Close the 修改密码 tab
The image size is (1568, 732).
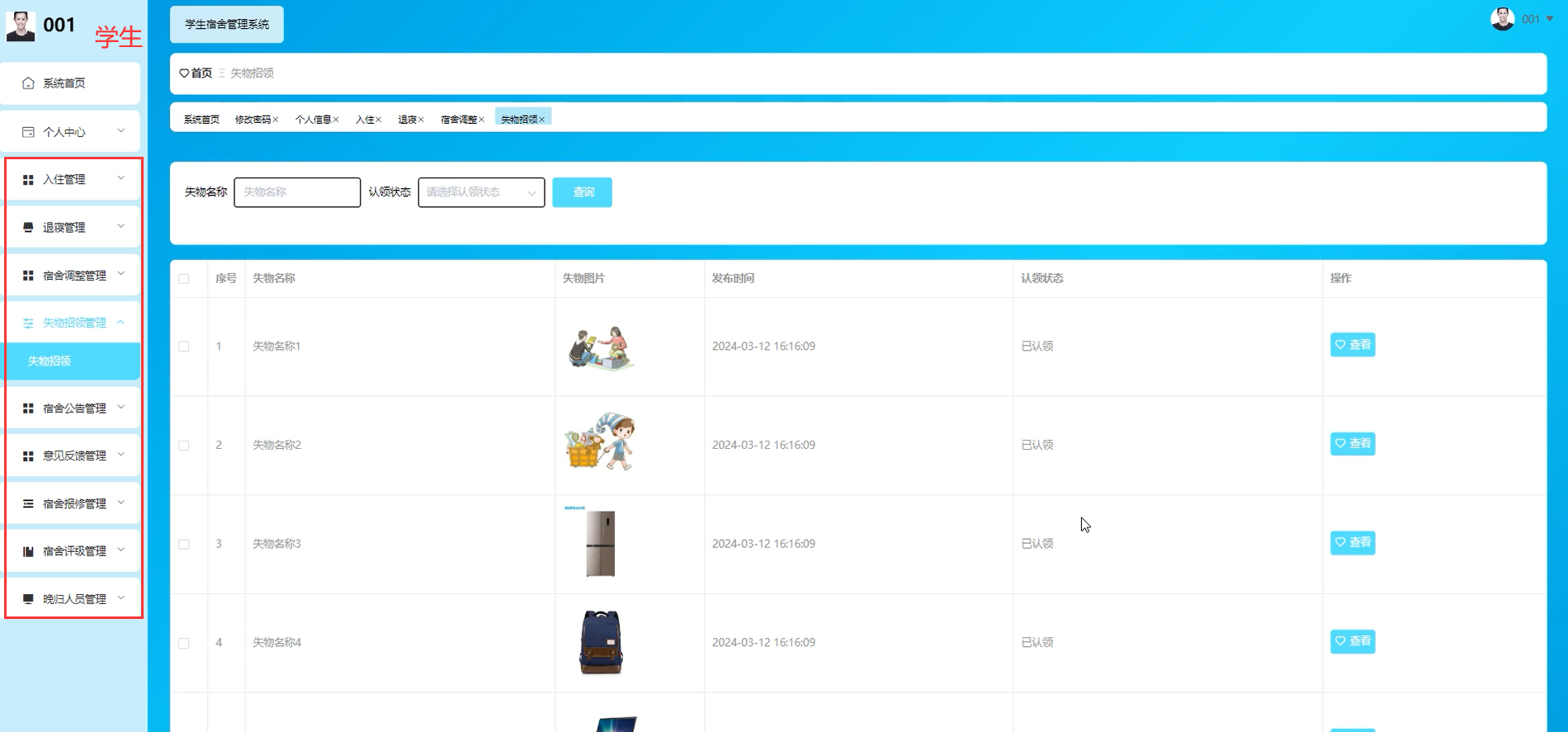pos(276,120)
